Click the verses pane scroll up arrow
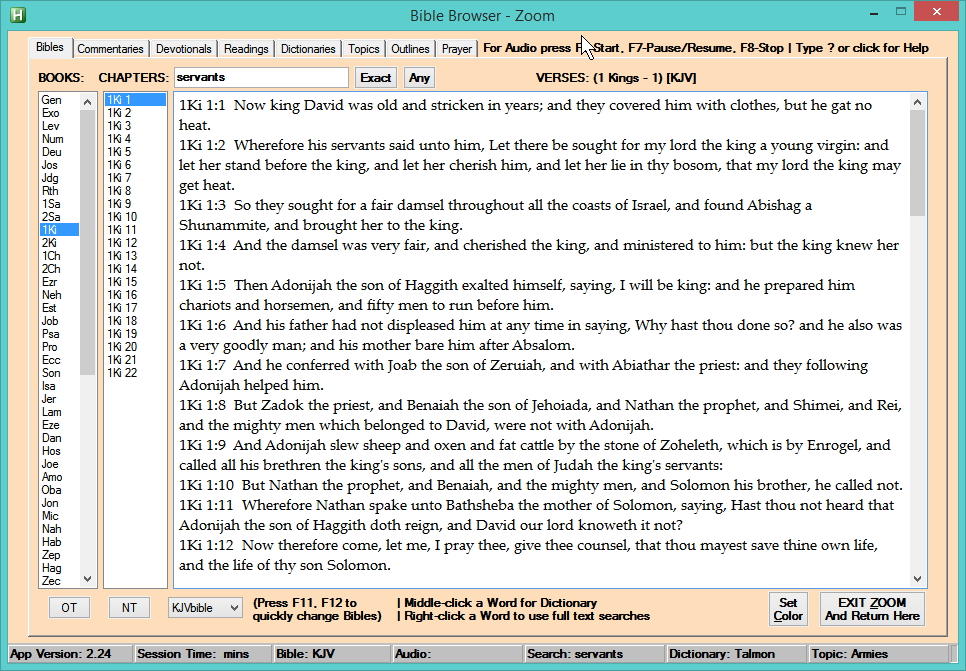966x671 pixels. 917,102
